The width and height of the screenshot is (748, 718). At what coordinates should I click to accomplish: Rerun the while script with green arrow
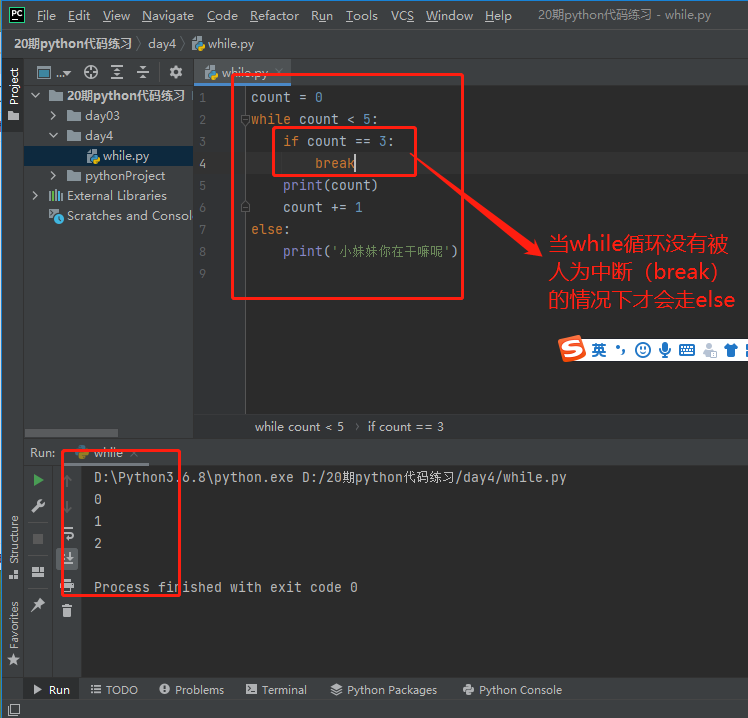38,480
